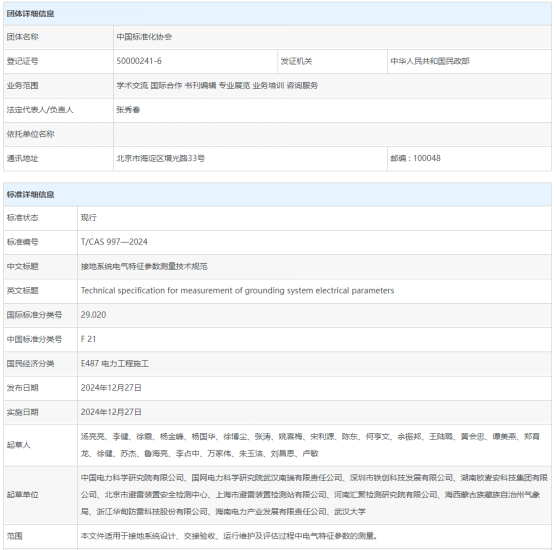Image resolution: width=554 pixels, height=550 pixels.
Task: Click the Chinese title 接地系统电气特征参数测量技术规范
Action: point(144,266)
